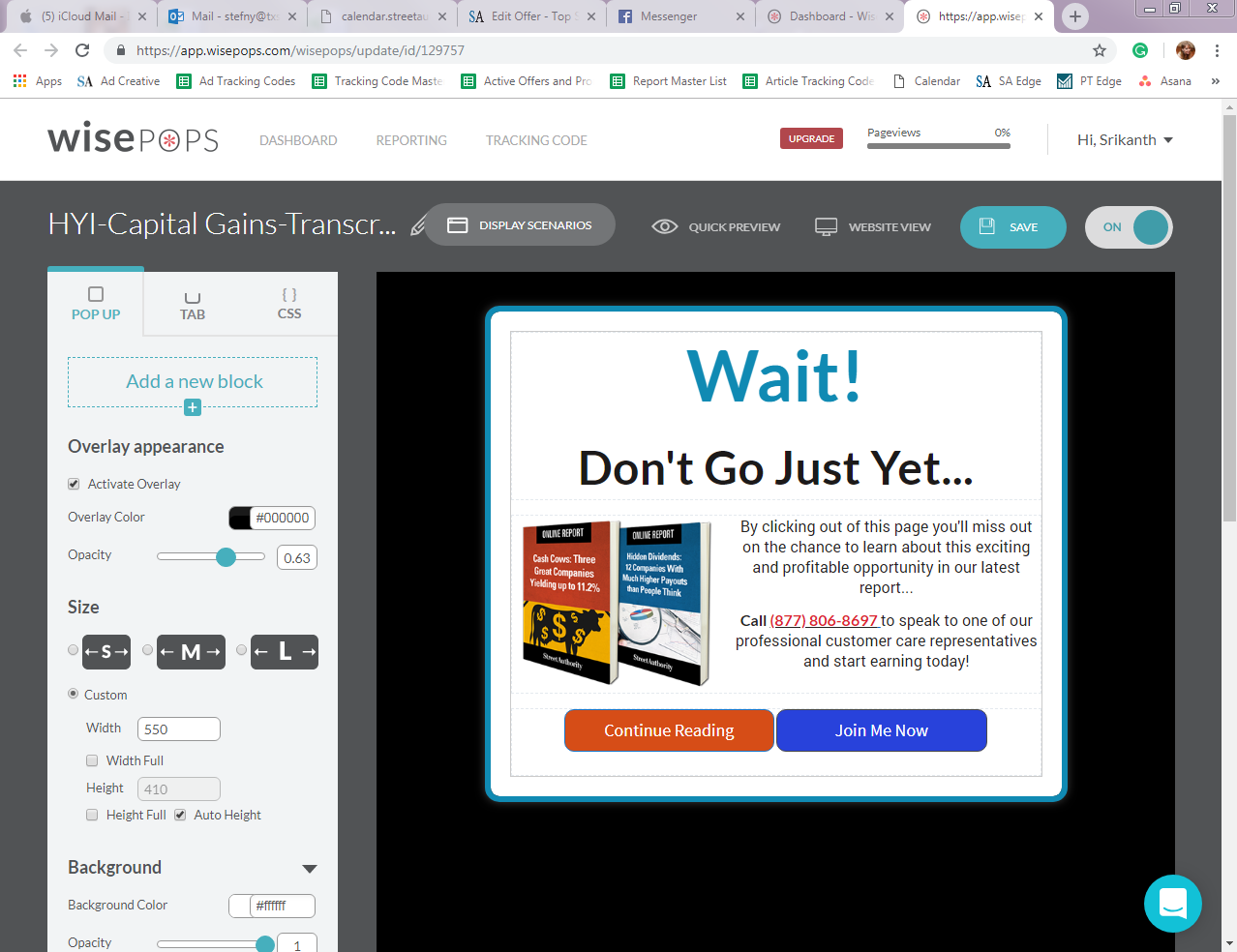Uncheck the Activate Overlay checkbox

coord(74,484)
